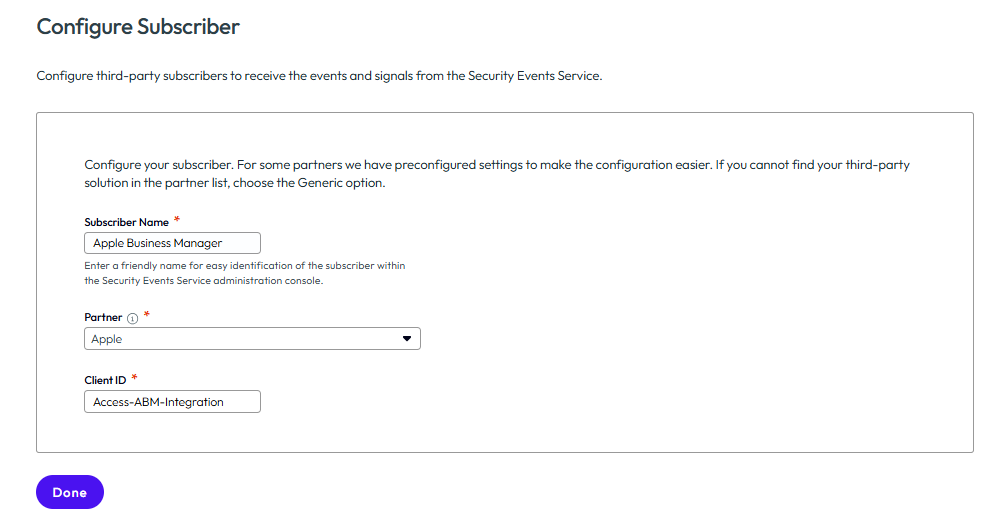Click the 'Configure your subscriber' instruction paragraph
The image size is (999, 526).
497,174
